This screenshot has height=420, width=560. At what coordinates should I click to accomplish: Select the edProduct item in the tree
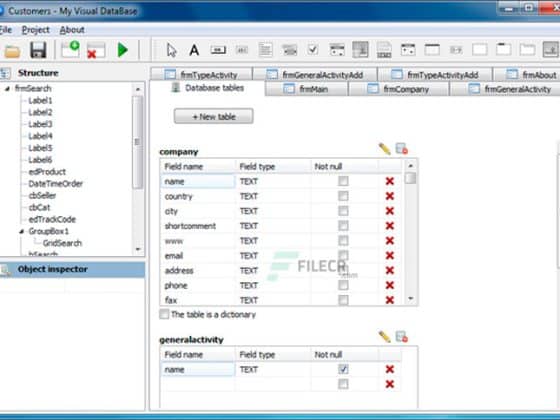(47, 172)
